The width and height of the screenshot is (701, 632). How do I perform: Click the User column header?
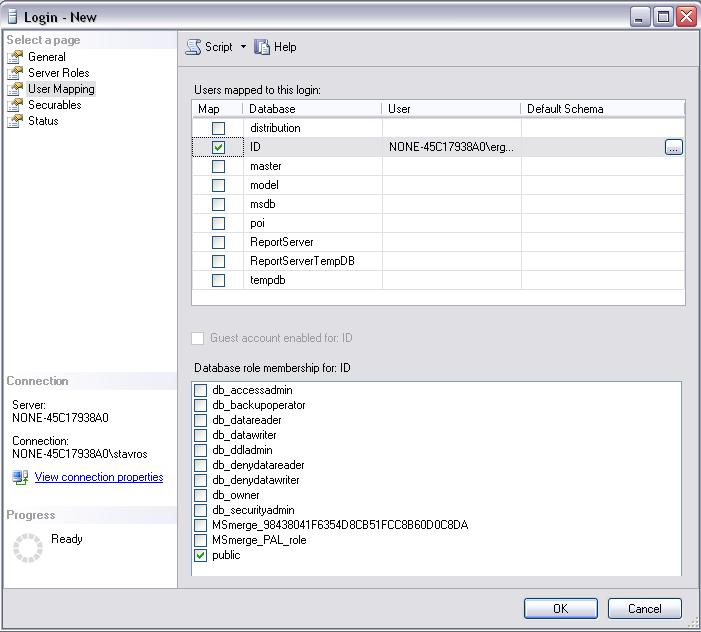click(x=451, y=109)
